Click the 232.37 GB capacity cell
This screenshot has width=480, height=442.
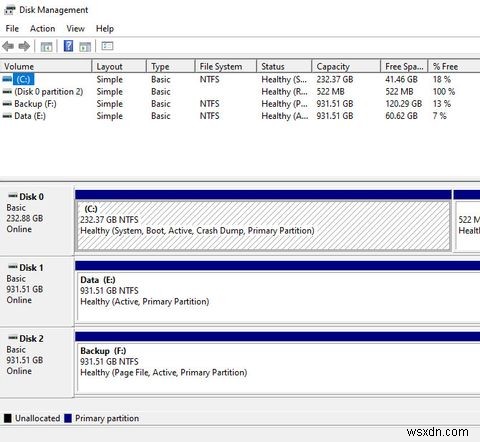[335, 79]
